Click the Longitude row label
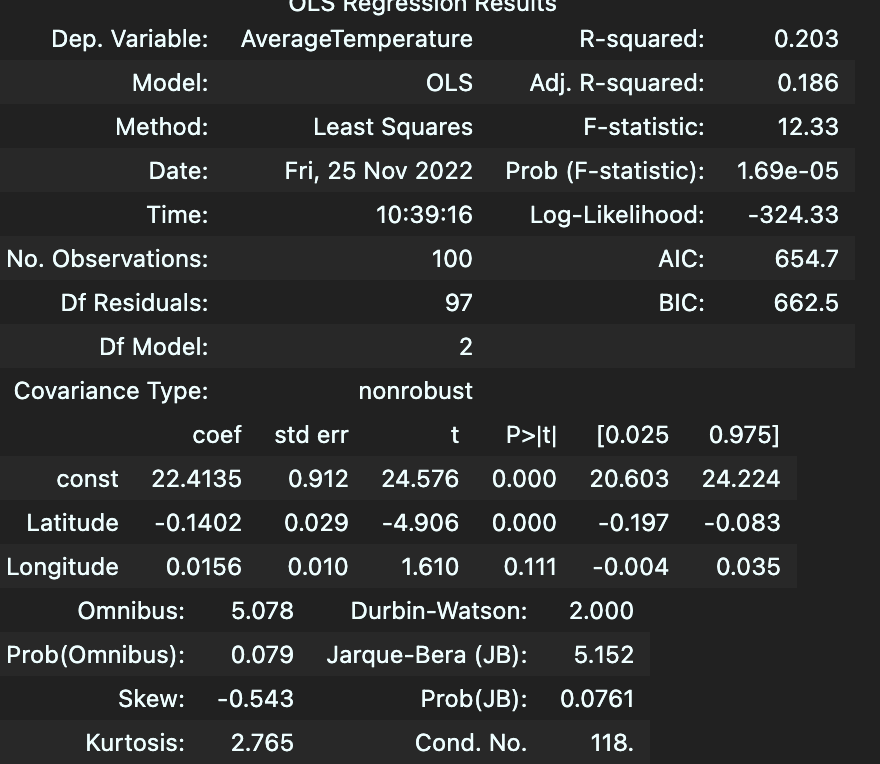Image resolution: width=880 pixels, height=764 pixels. 62,567
